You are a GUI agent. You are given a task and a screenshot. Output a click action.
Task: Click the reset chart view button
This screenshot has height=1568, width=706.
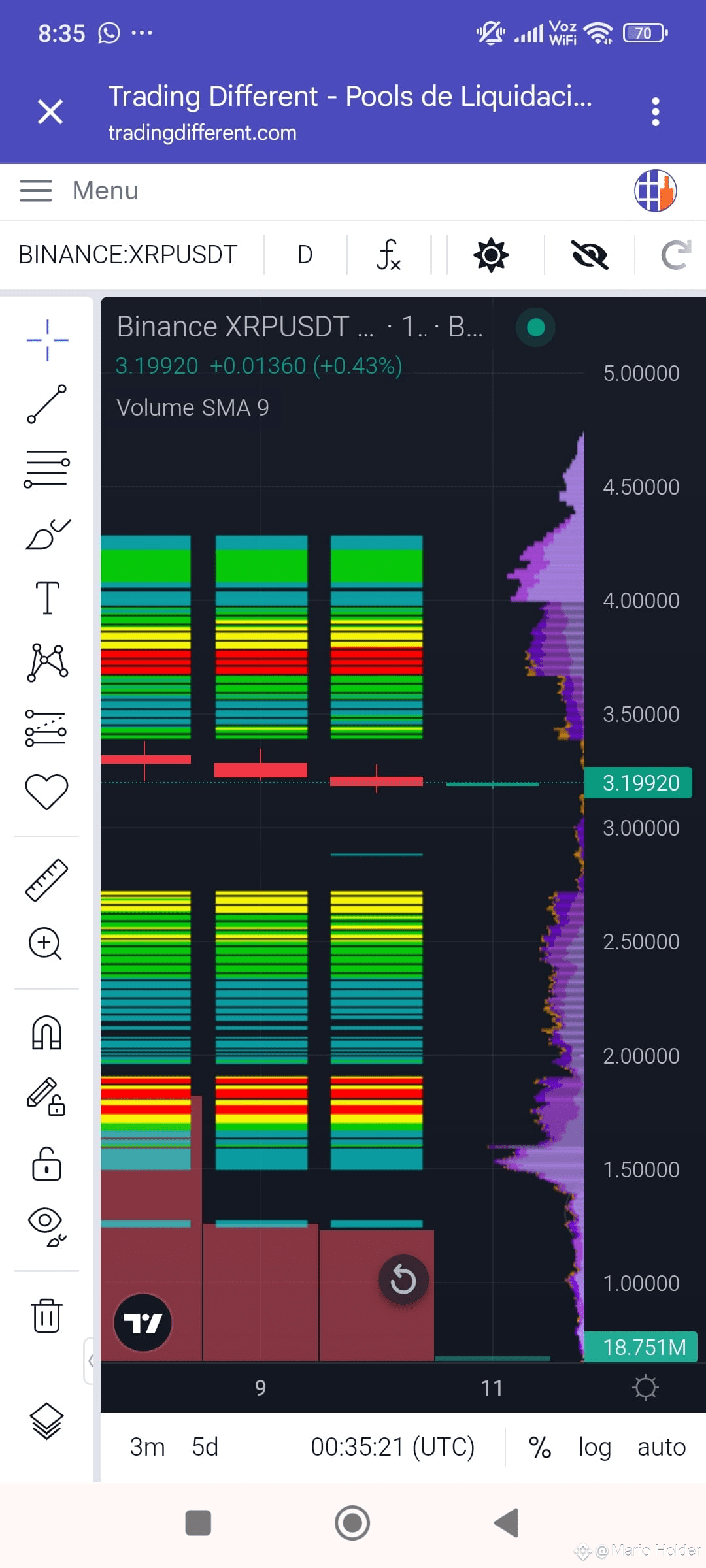(403, 1279)
